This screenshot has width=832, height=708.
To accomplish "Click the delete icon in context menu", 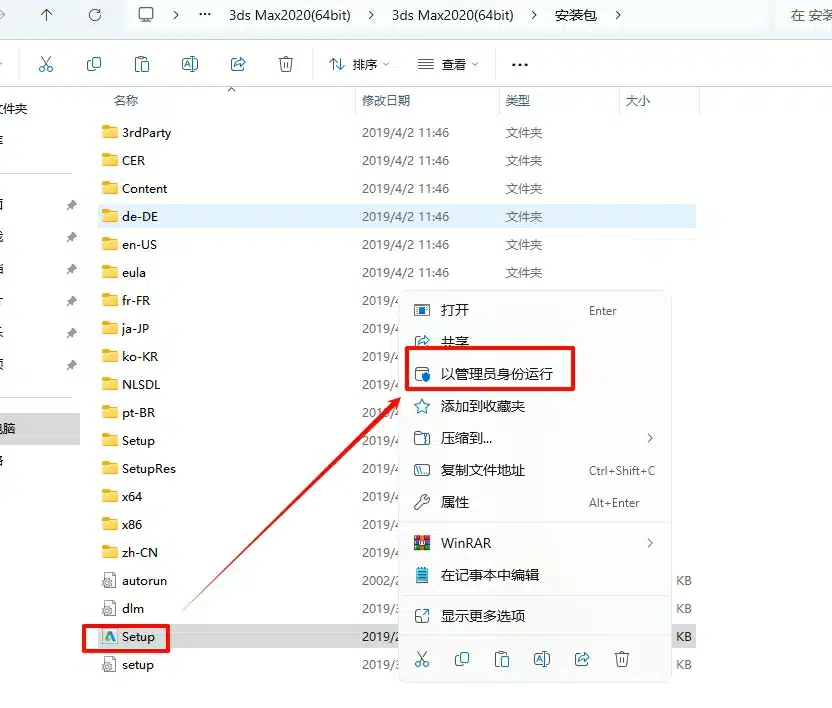I will point(622,658).
